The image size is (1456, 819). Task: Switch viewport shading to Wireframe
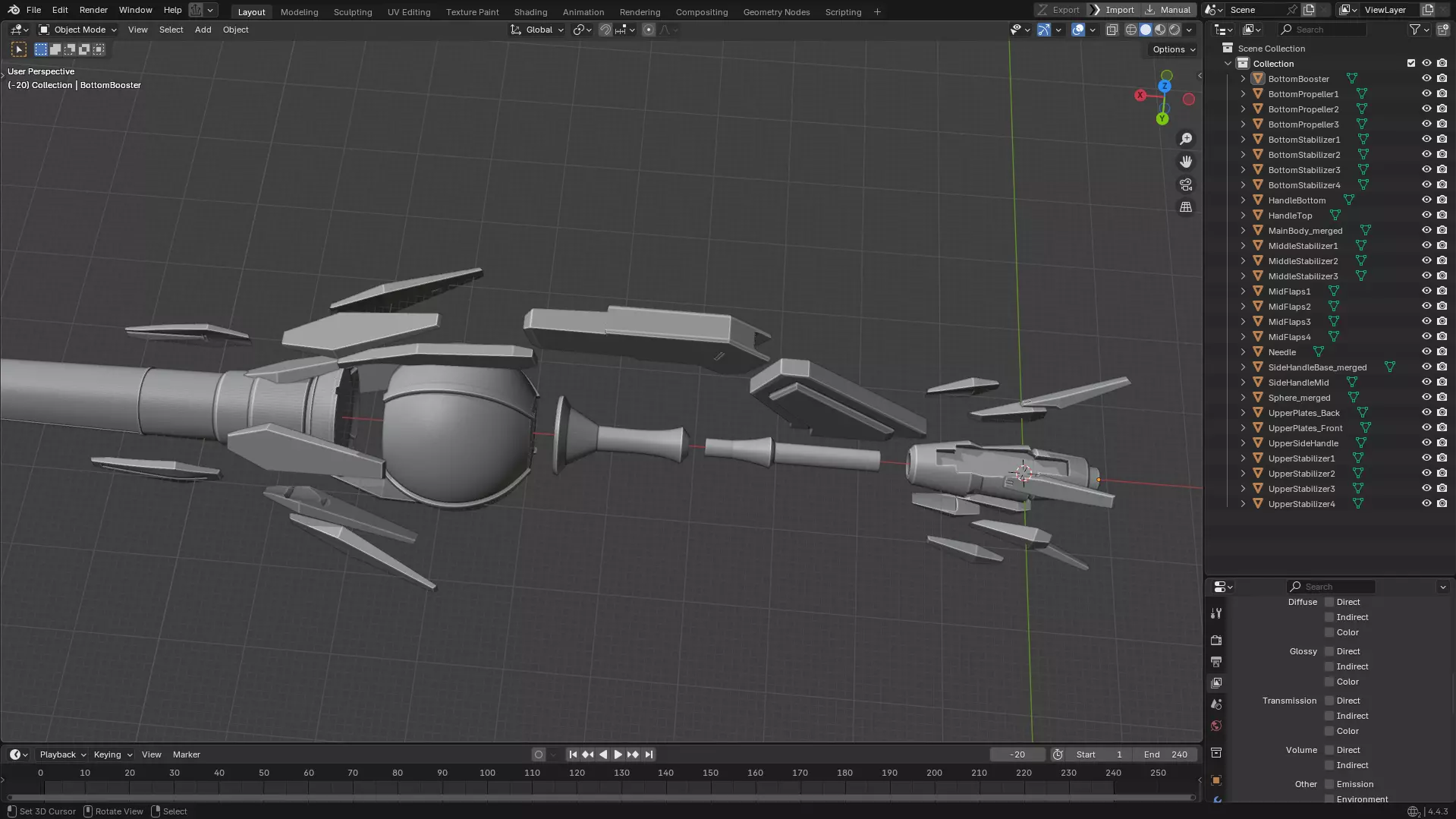coord(1131,30)
